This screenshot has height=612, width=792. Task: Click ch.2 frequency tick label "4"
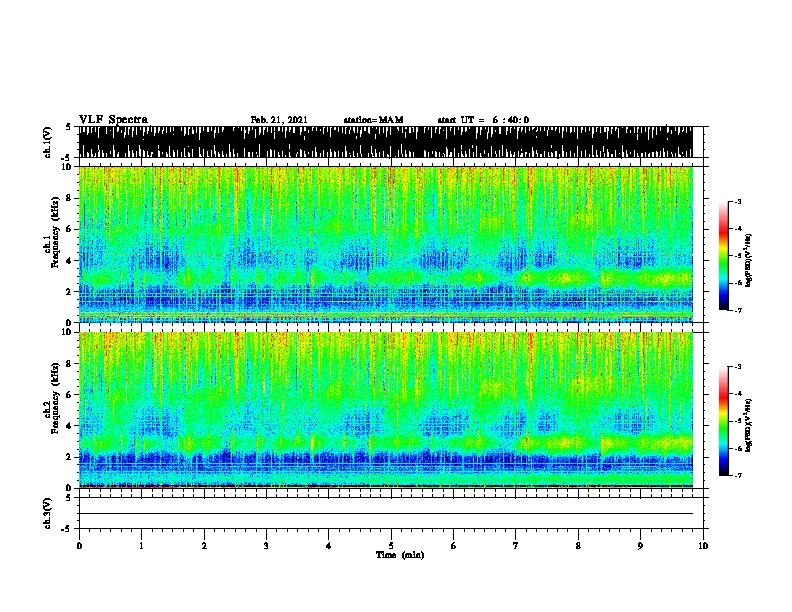(70, 426)
